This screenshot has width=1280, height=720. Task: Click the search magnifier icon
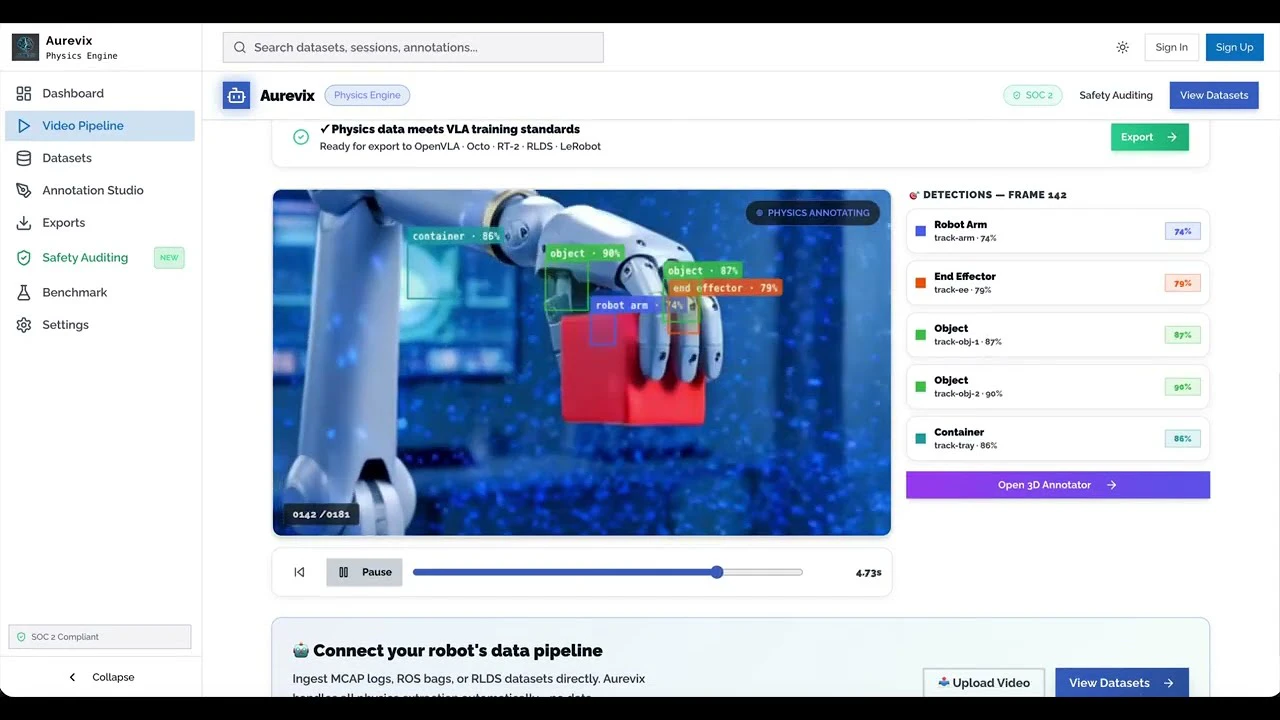[x=240, y=47]
